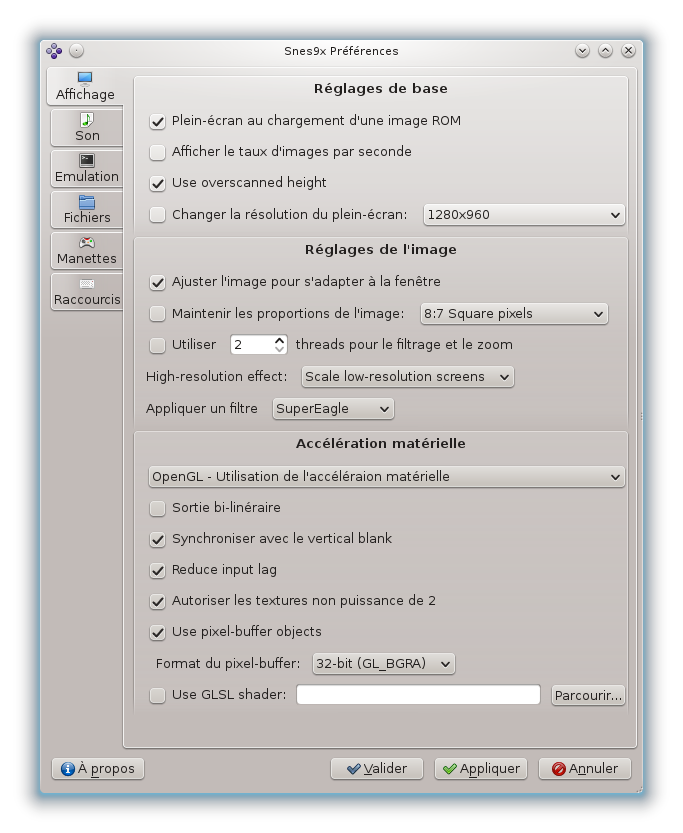The width and height of the screenshot is (683, 833).
Task: Click the threads number field showing 2
Action: point(252,345)
